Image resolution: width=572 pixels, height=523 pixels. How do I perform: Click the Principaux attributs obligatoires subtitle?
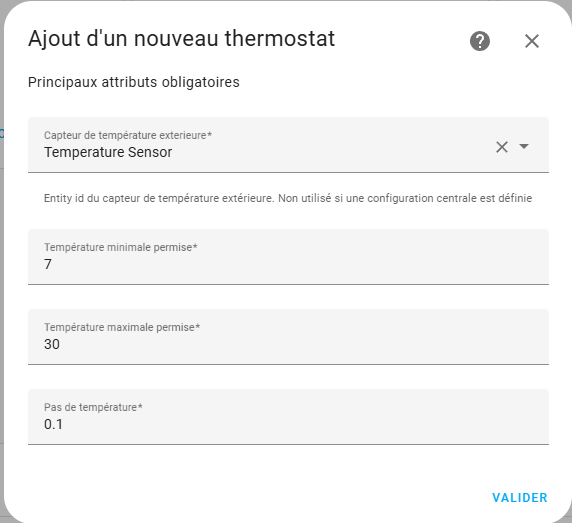134,82
